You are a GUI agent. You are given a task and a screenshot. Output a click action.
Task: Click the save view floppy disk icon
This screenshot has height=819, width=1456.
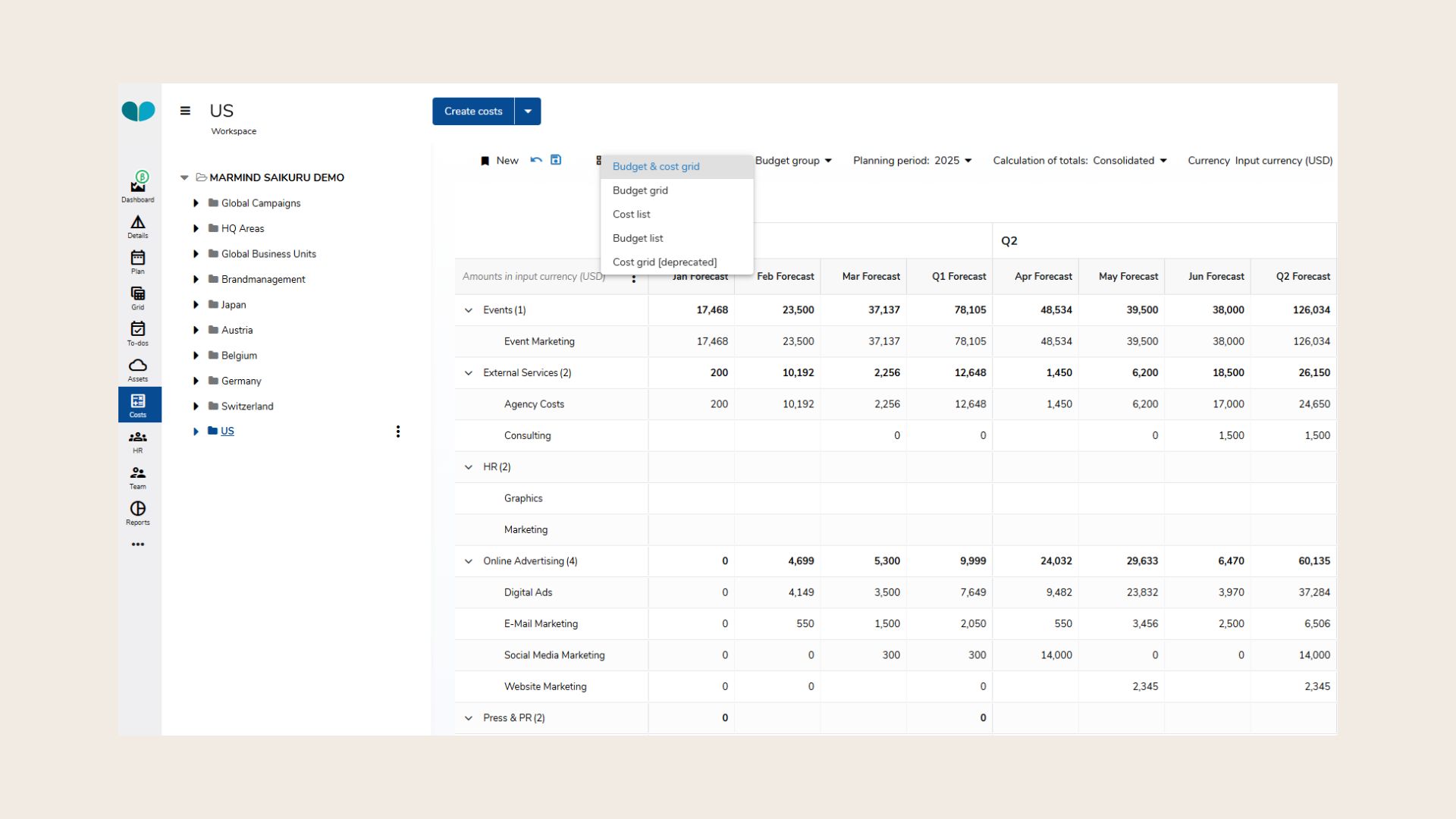click(556, 160)
